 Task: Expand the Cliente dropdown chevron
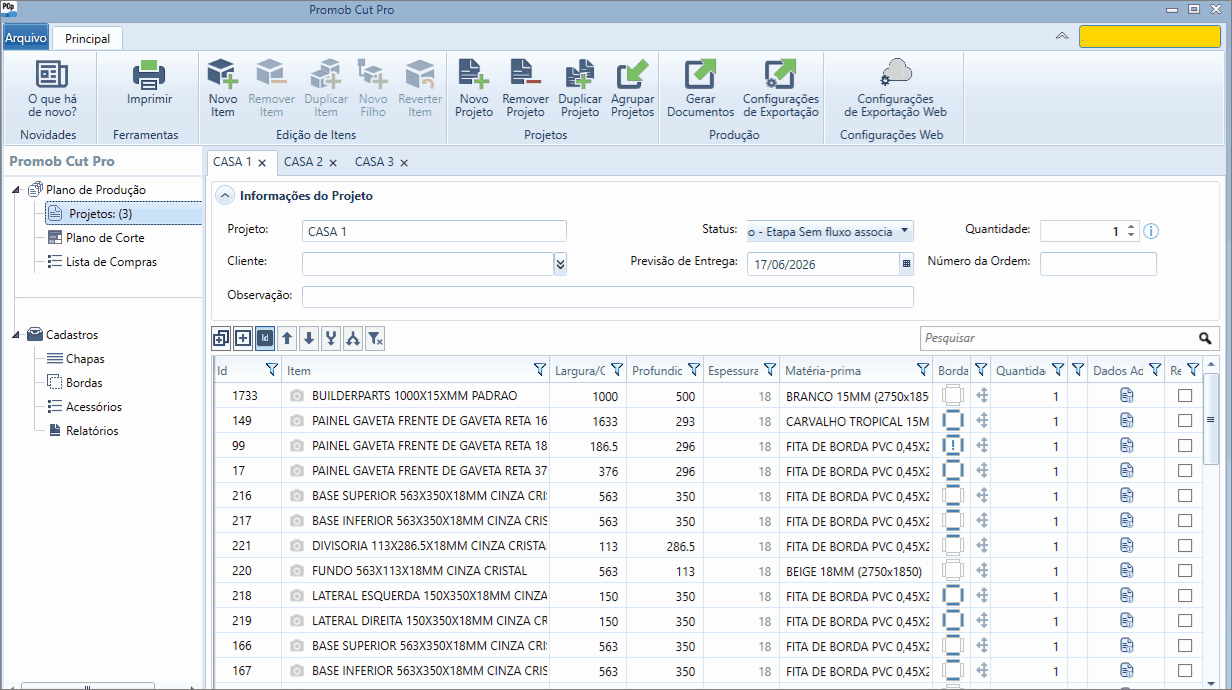point(560,263)
